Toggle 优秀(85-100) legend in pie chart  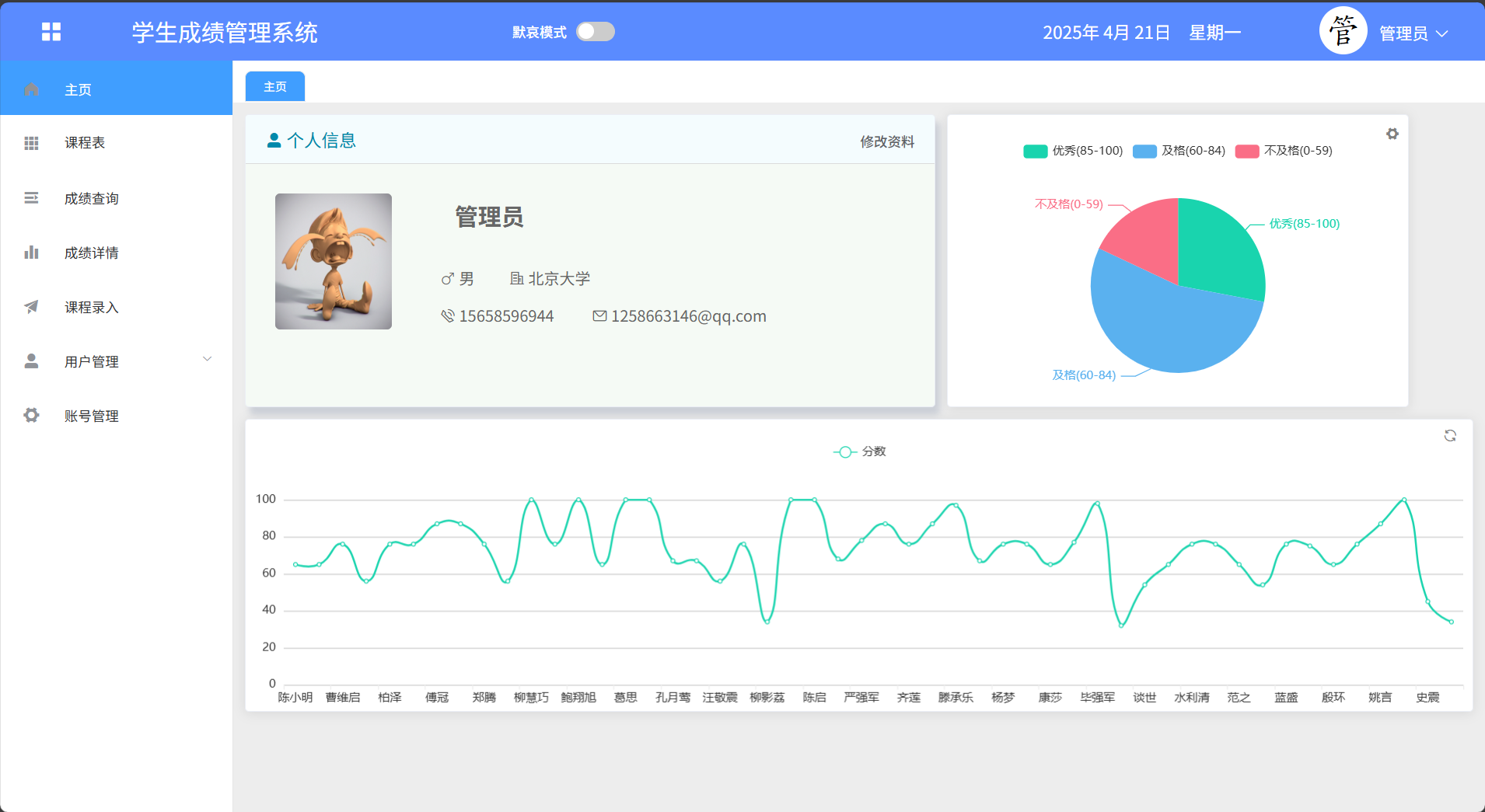(x=1073, y=151)
